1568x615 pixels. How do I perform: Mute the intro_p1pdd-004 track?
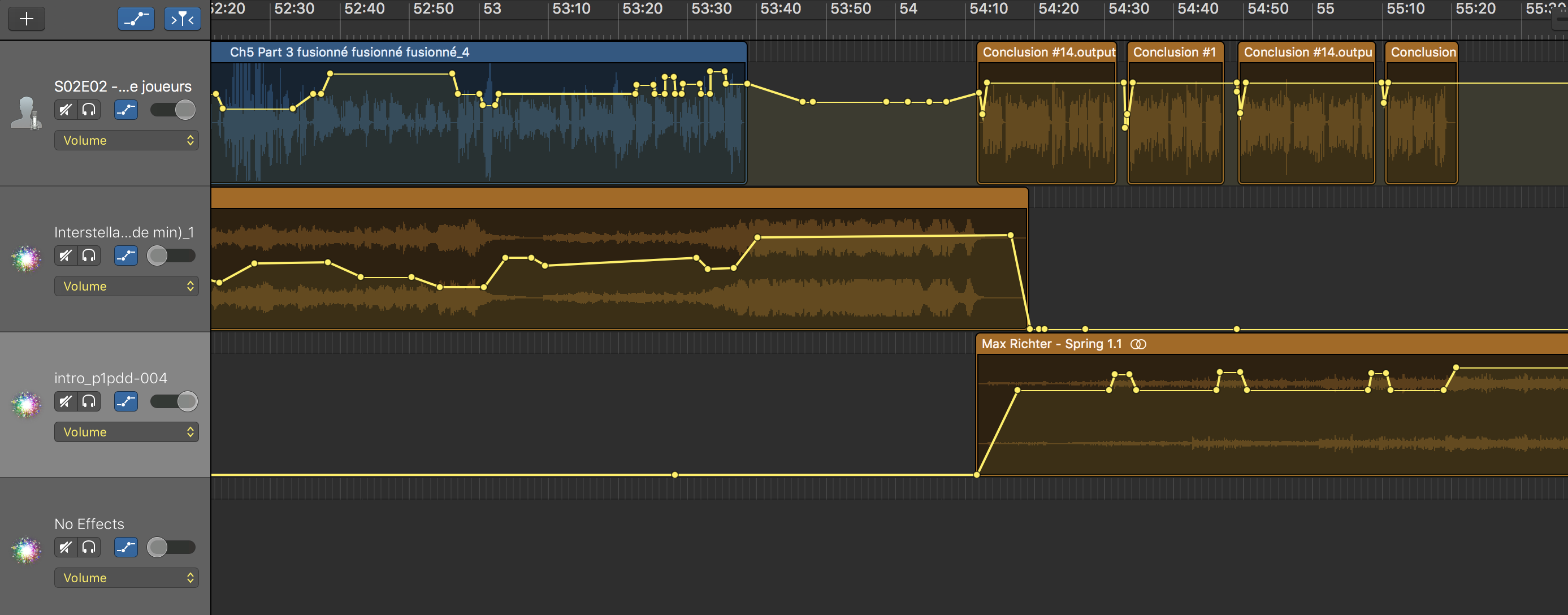(65, 401)
